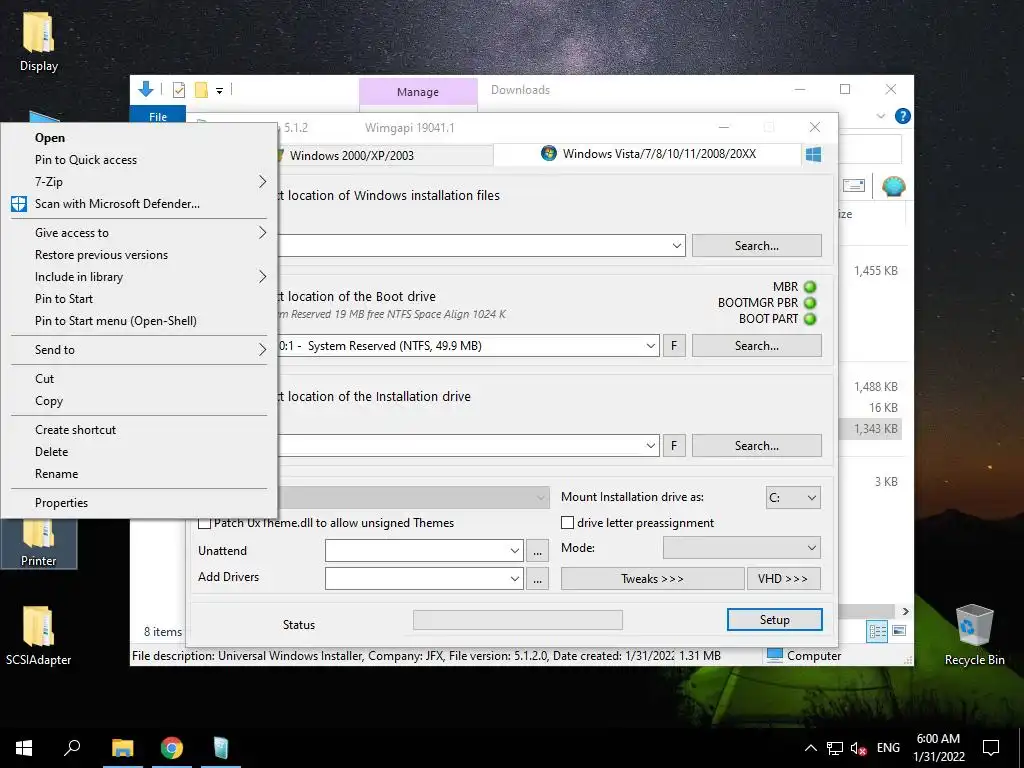Click the muted volume tray icon

[858, 748]
